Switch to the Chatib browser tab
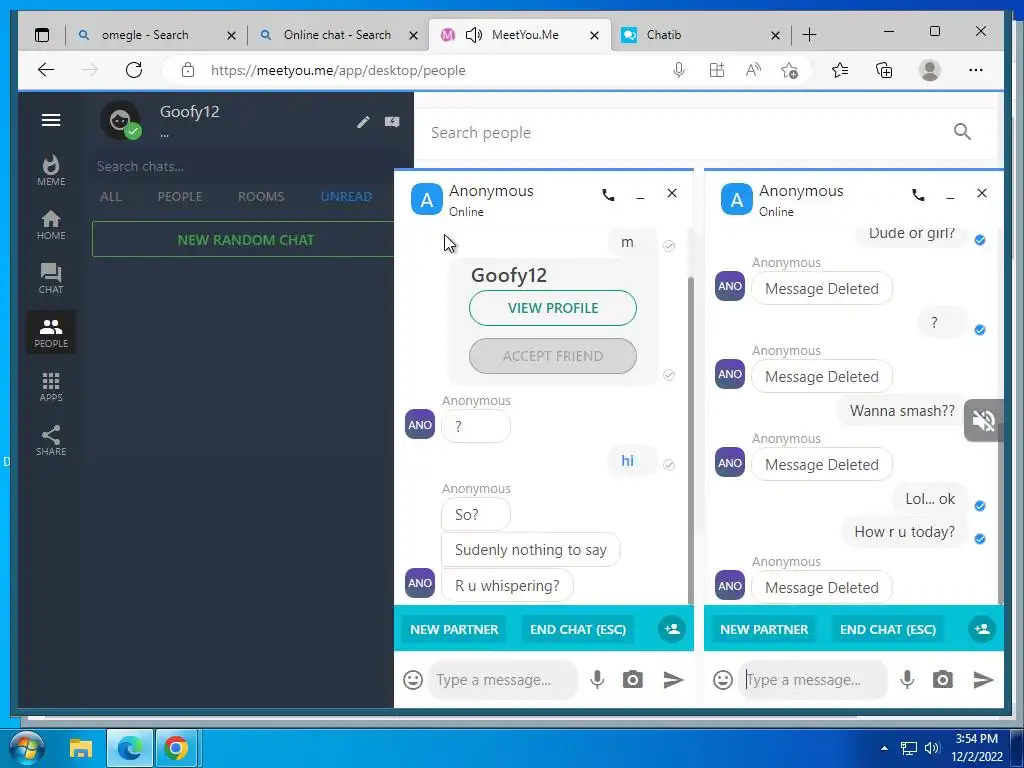This screenshot has height=768, width=1024. coord(700,35)
